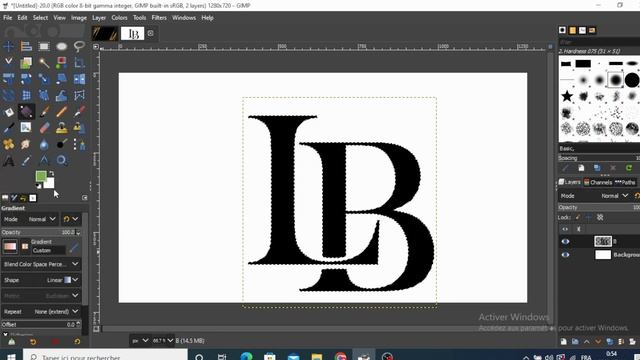Open the gradient Shape Linear dropdown
This screenshot has height=360, width=640.
pyautogui.click(x=41, y=280)
